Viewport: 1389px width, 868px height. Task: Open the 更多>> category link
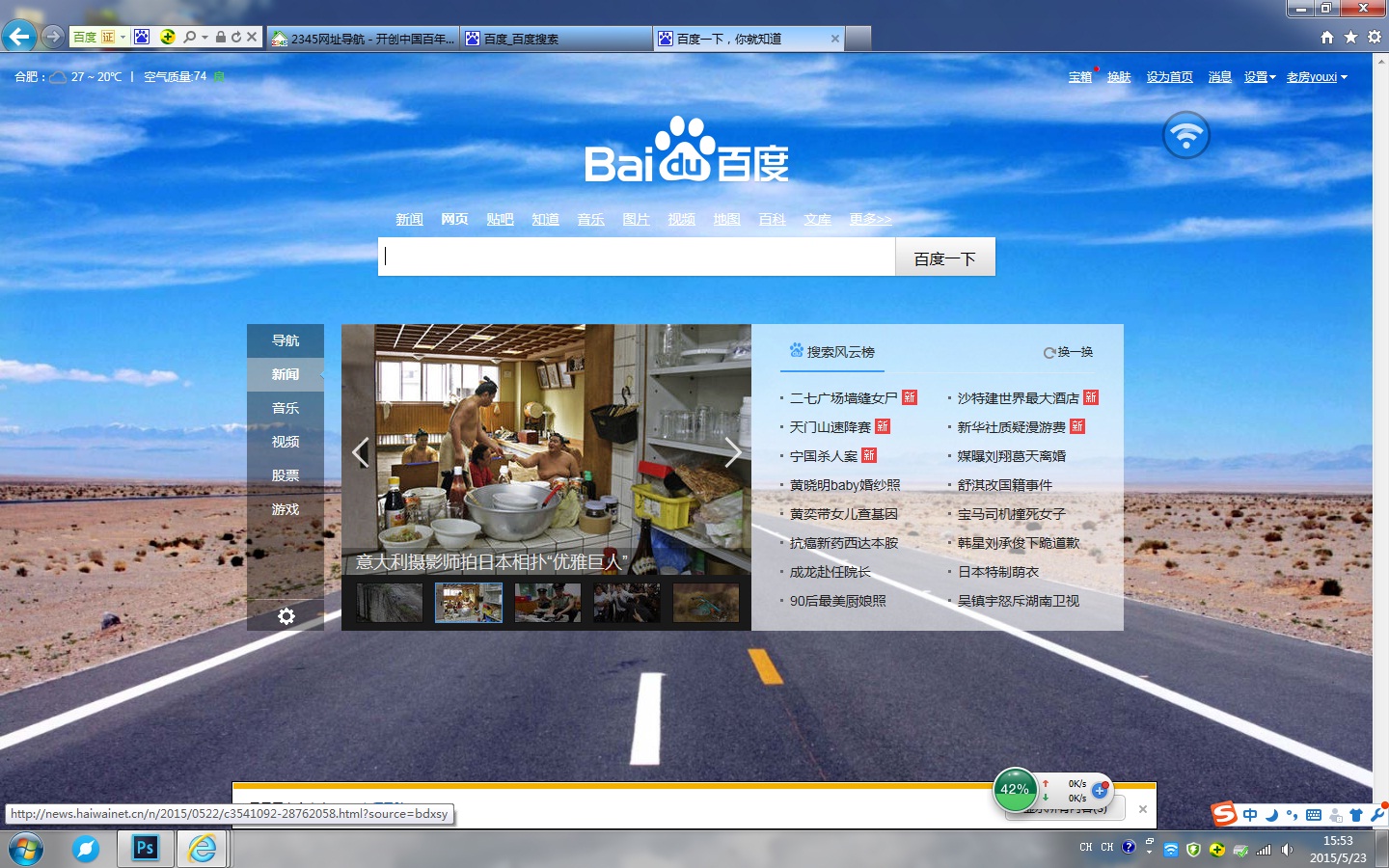click(x=870, y=219)
